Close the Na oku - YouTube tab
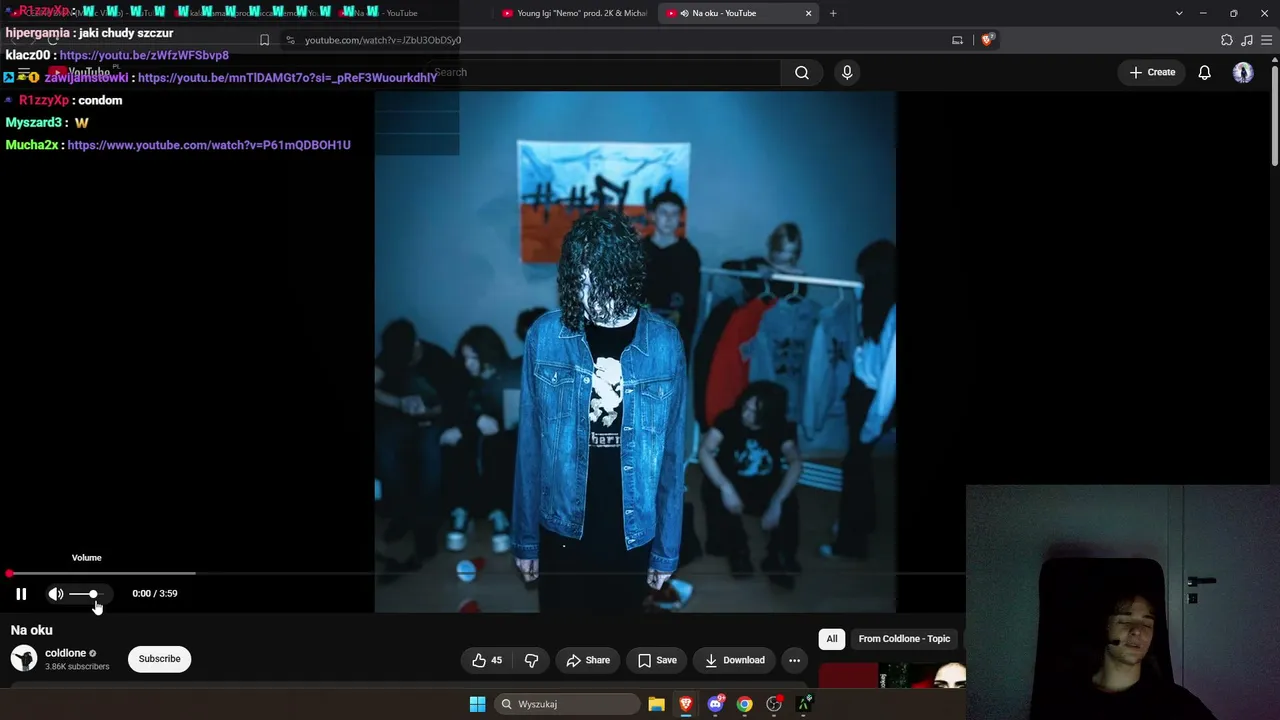 809,13
